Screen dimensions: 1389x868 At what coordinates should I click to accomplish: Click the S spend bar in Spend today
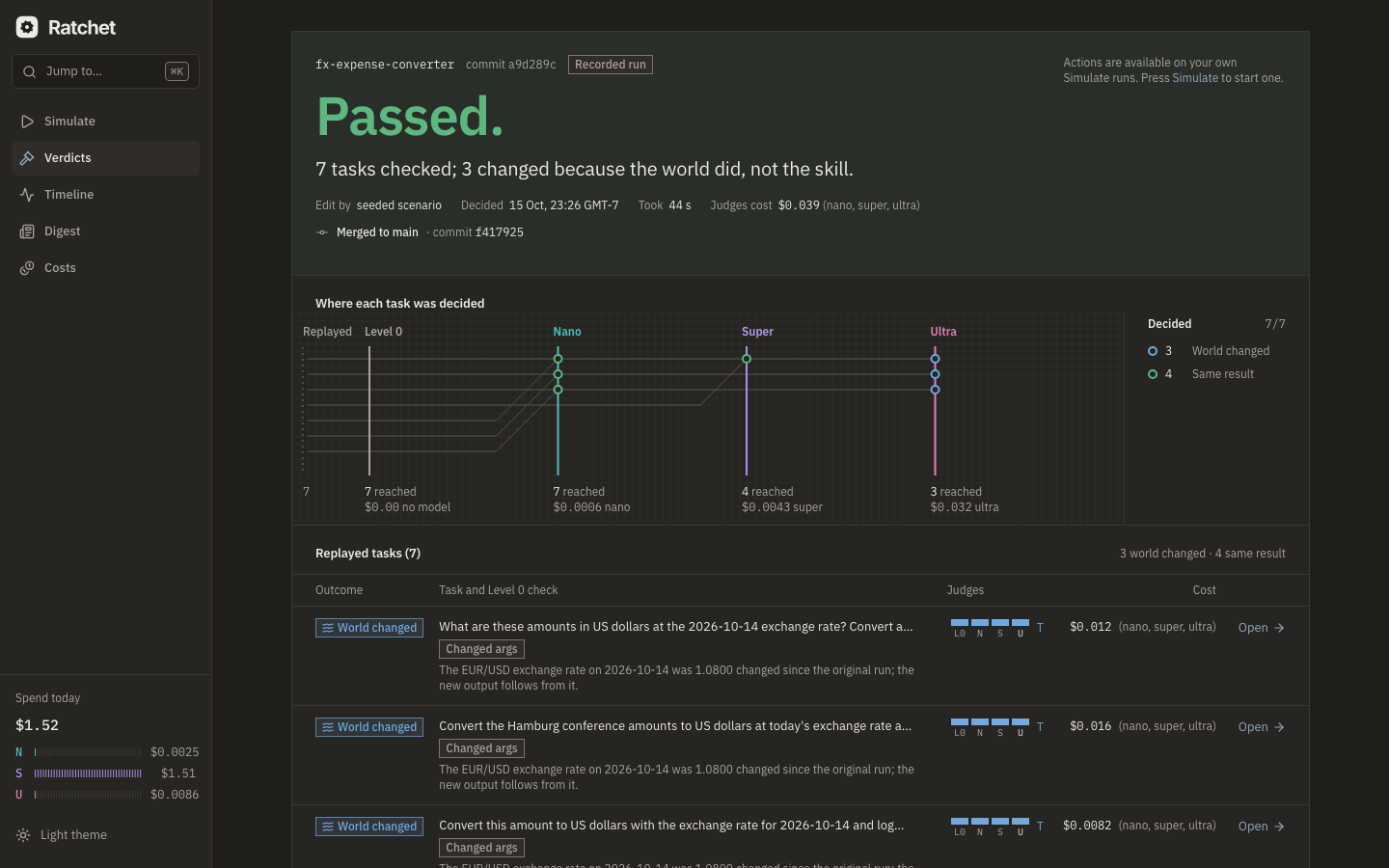point(88,773)
